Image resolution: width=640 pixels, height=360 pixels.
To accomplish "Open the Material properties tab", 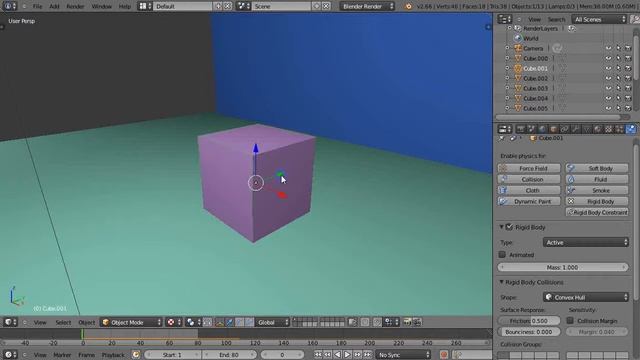I will coord(598,129).
